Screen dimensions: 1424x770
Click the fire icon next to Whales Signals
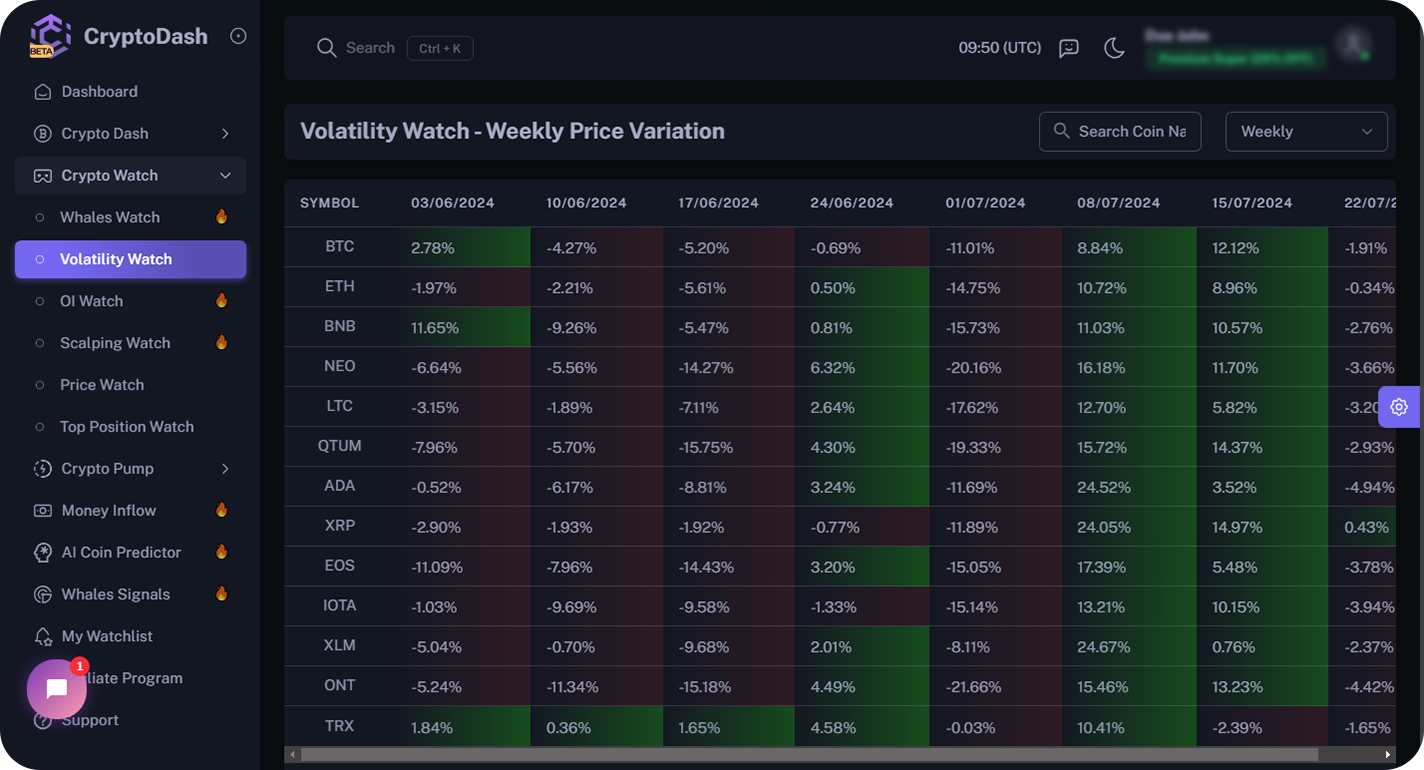[x=222, y=594]
